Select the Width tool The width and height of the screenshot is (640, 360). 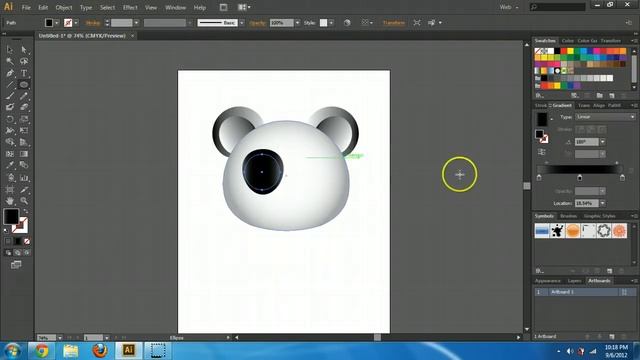10,131
